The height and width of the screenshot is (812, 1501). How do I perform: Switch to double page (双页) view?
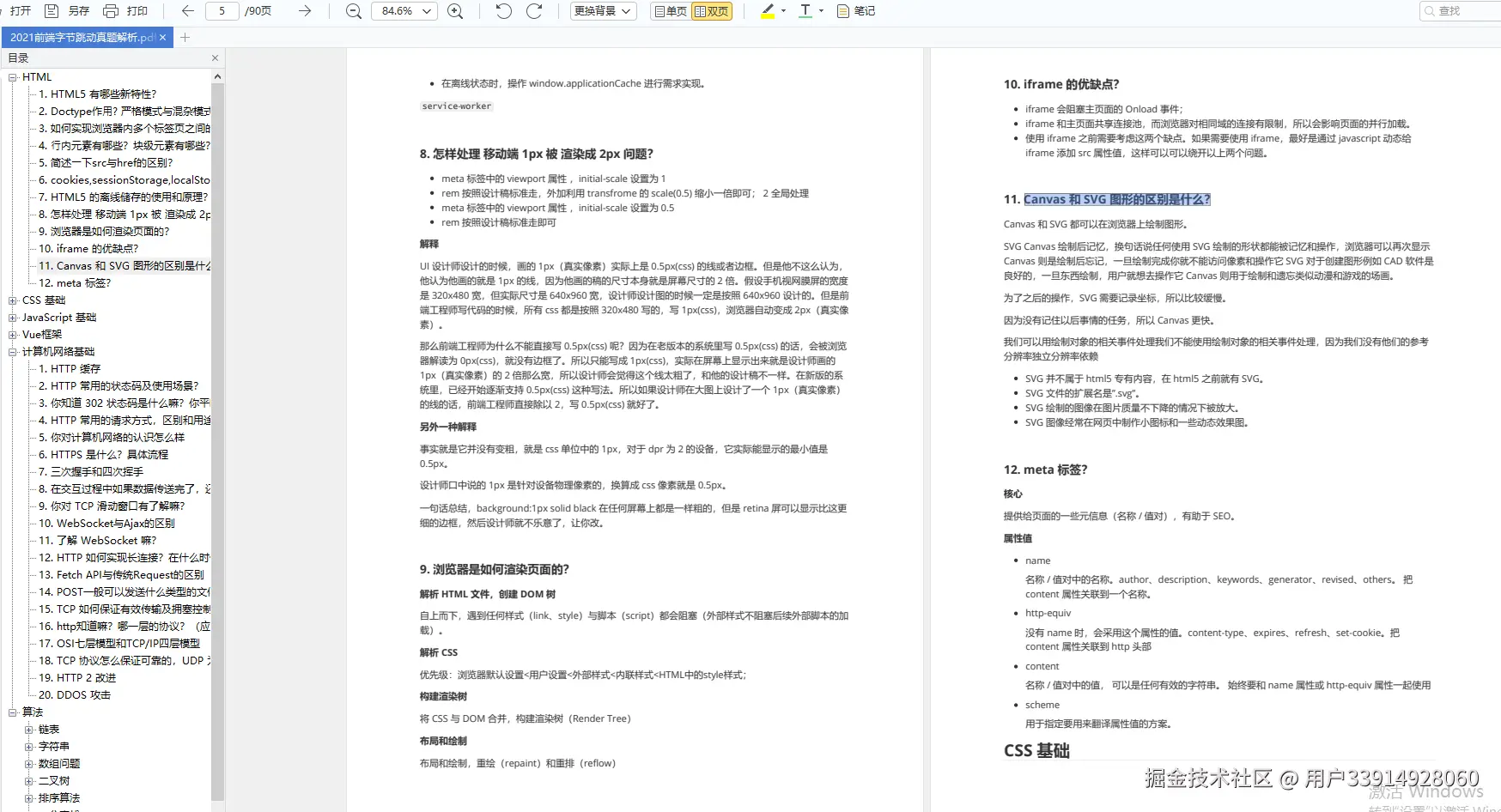(712, 11)
